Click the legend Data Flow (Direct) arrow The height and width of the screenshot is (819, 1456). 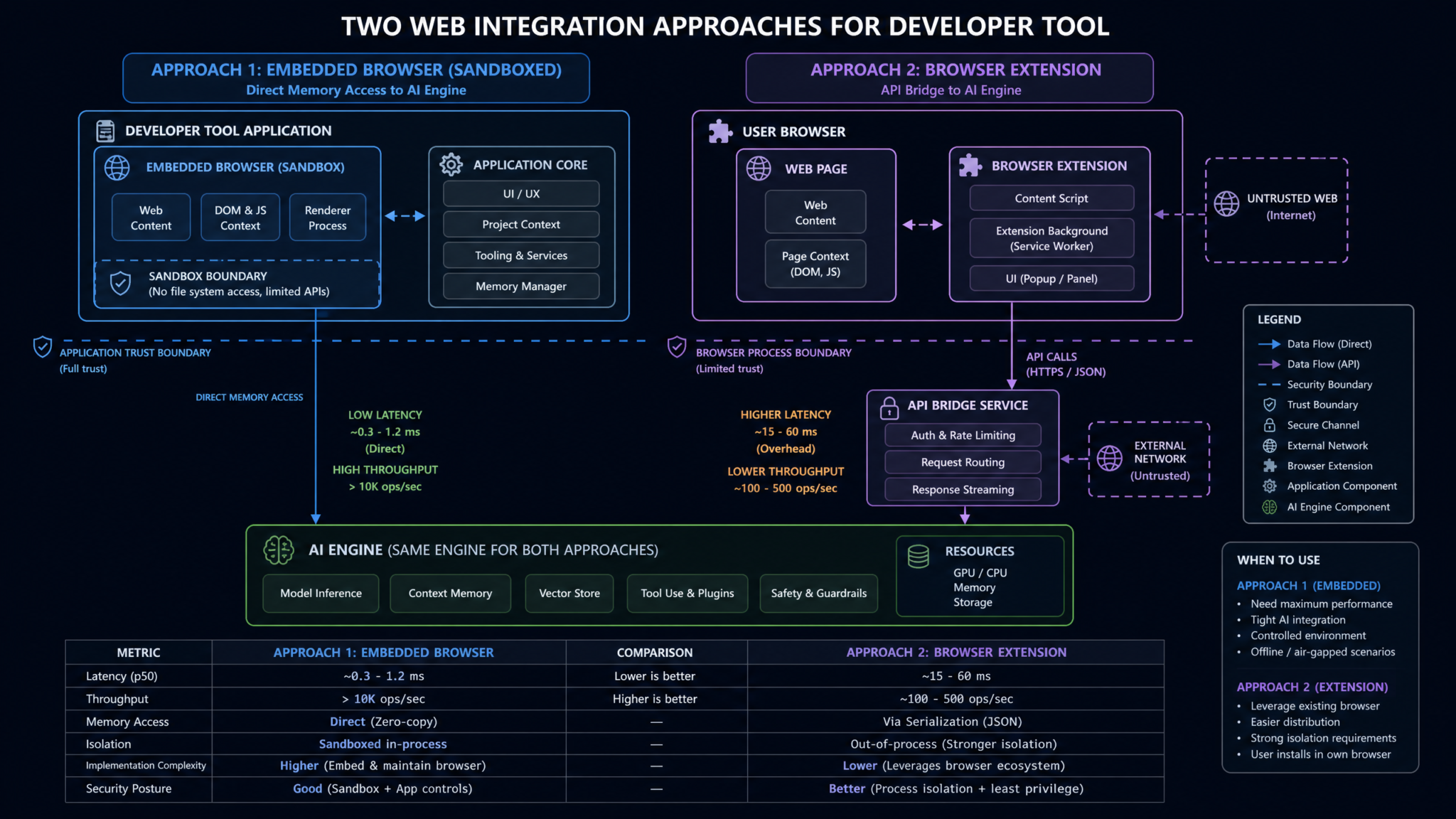[x=1269, y=344]
